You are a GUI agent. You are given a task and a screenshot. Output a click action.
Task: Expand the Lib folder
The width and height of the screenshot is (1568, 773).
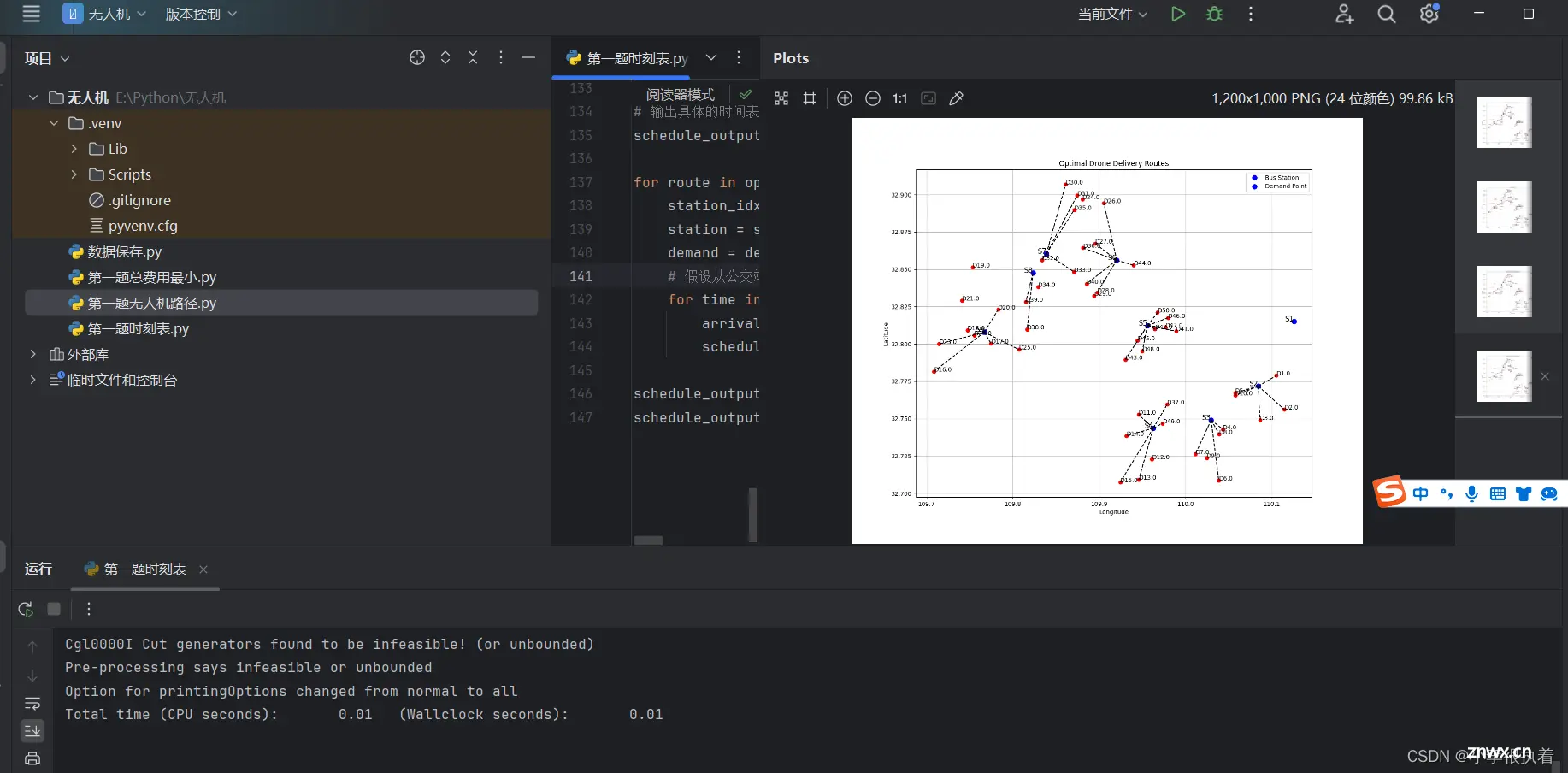click(x=74, y=149)
